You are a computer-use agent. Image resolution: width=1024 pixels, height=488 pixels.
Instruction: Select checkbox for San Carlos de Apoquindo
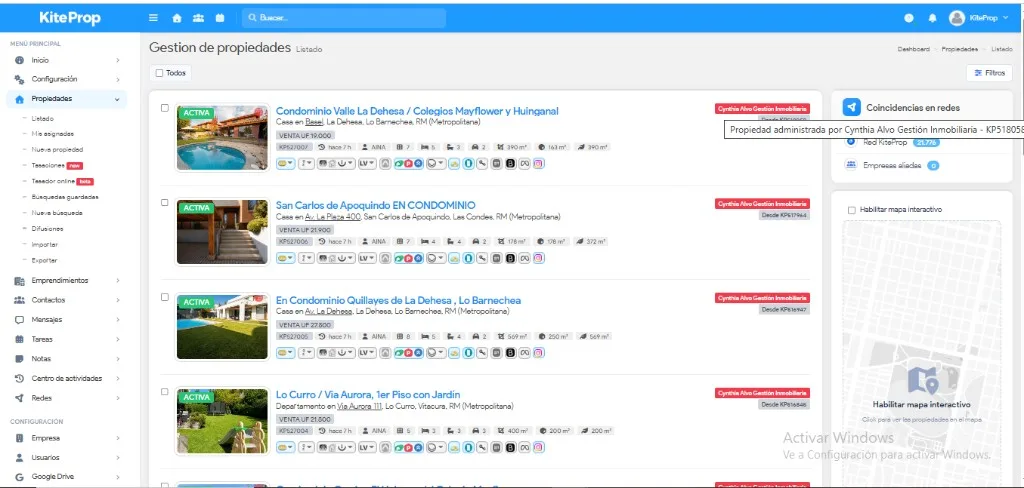(x=165, y=202)
